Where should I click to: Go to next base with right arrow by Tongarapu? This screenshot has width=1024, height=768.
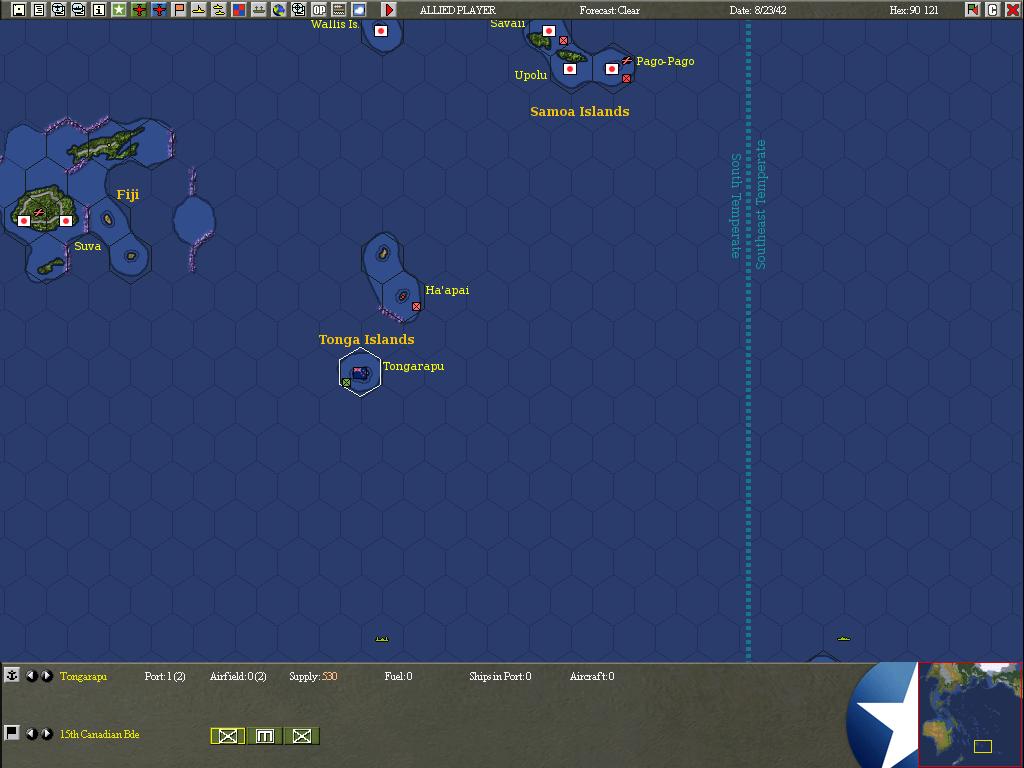tap(46, 676)
